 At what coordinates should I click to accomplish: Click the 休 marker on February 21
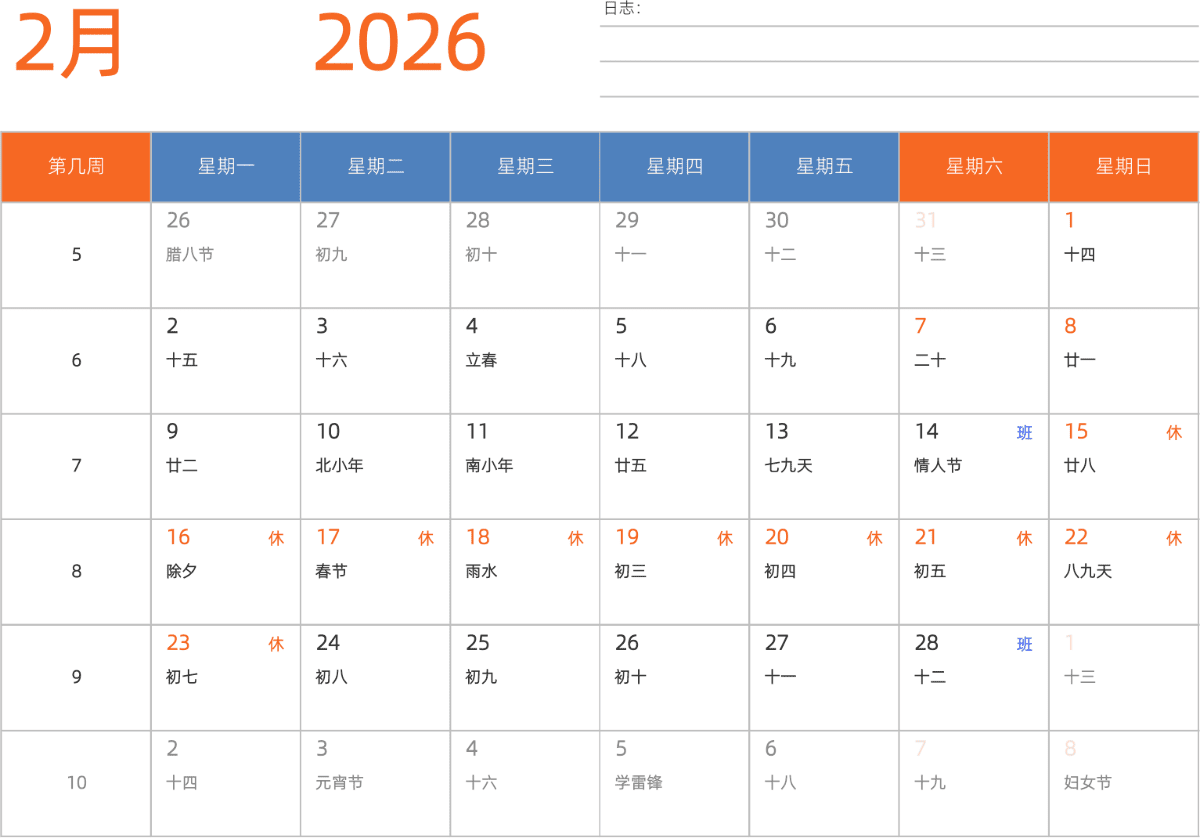pyautogui.click(x=1025, y=539)
